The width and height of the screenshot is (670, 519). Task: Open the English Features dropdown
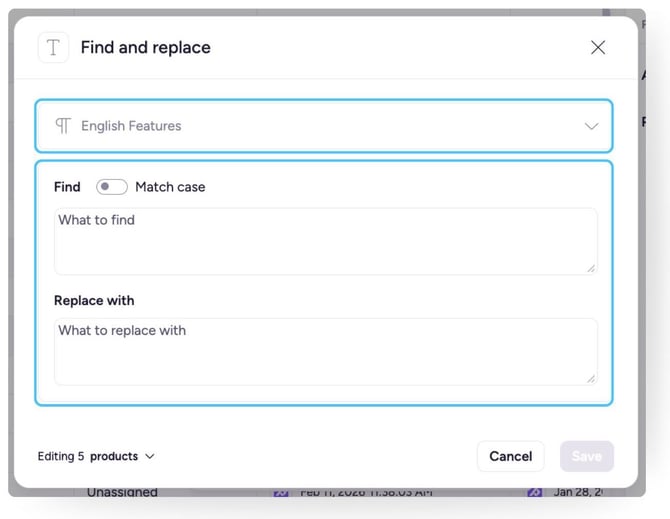(323, 126)
